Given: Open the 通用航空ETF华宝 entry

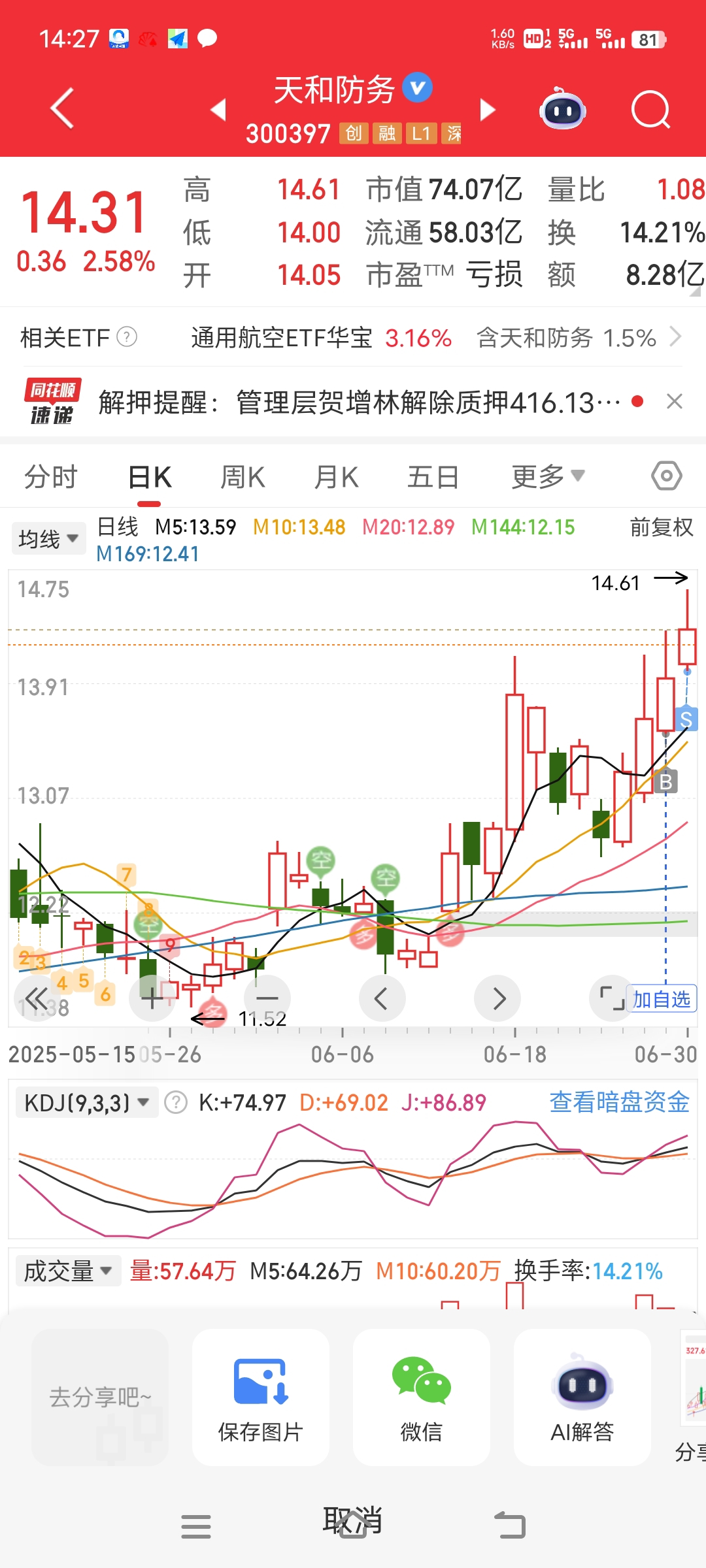Looking at the screenshot, I should (x=281, y=338).
